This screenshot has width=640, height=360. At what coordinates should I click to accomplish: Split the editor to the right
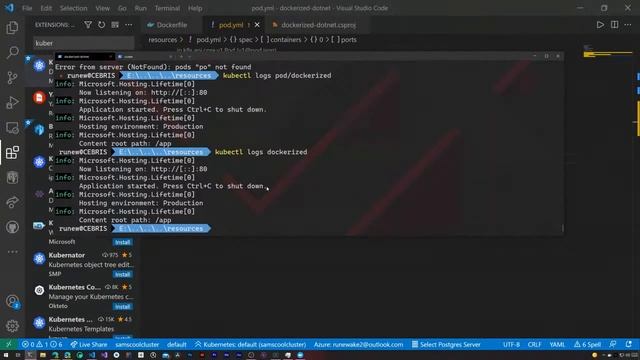tap(614, 25)
